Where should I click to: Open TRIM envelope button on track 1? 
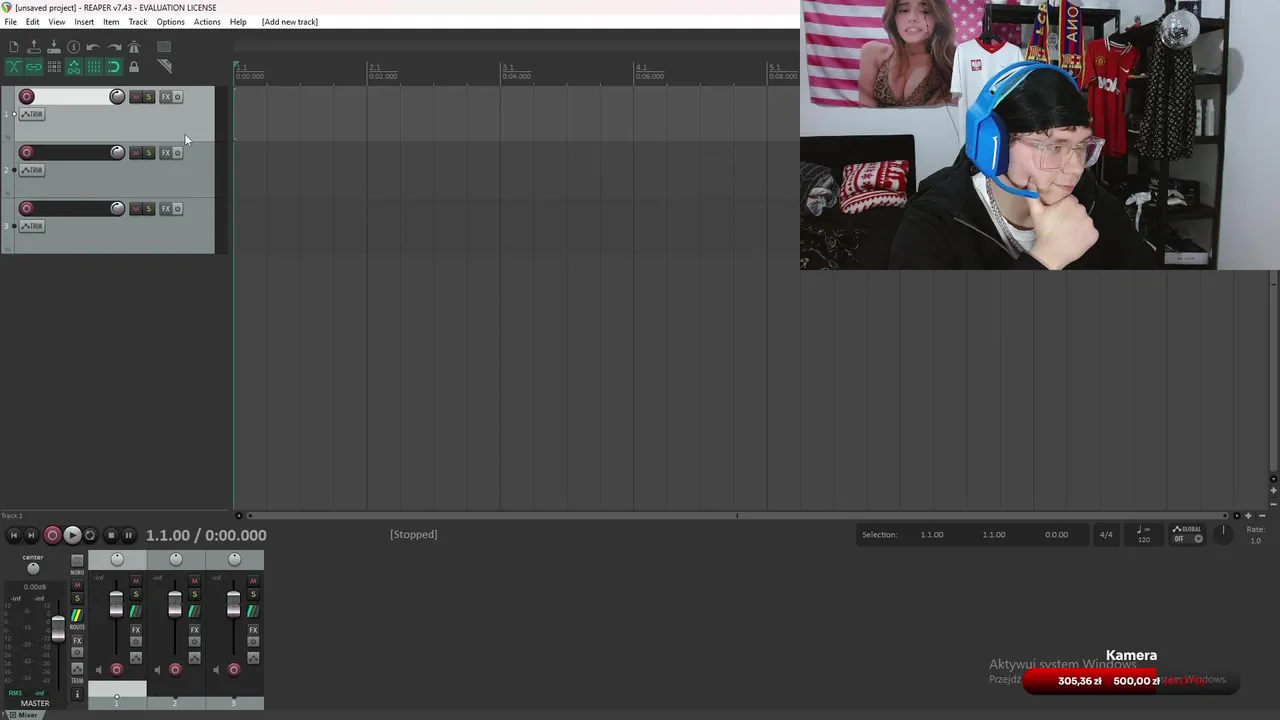point(32,114)
